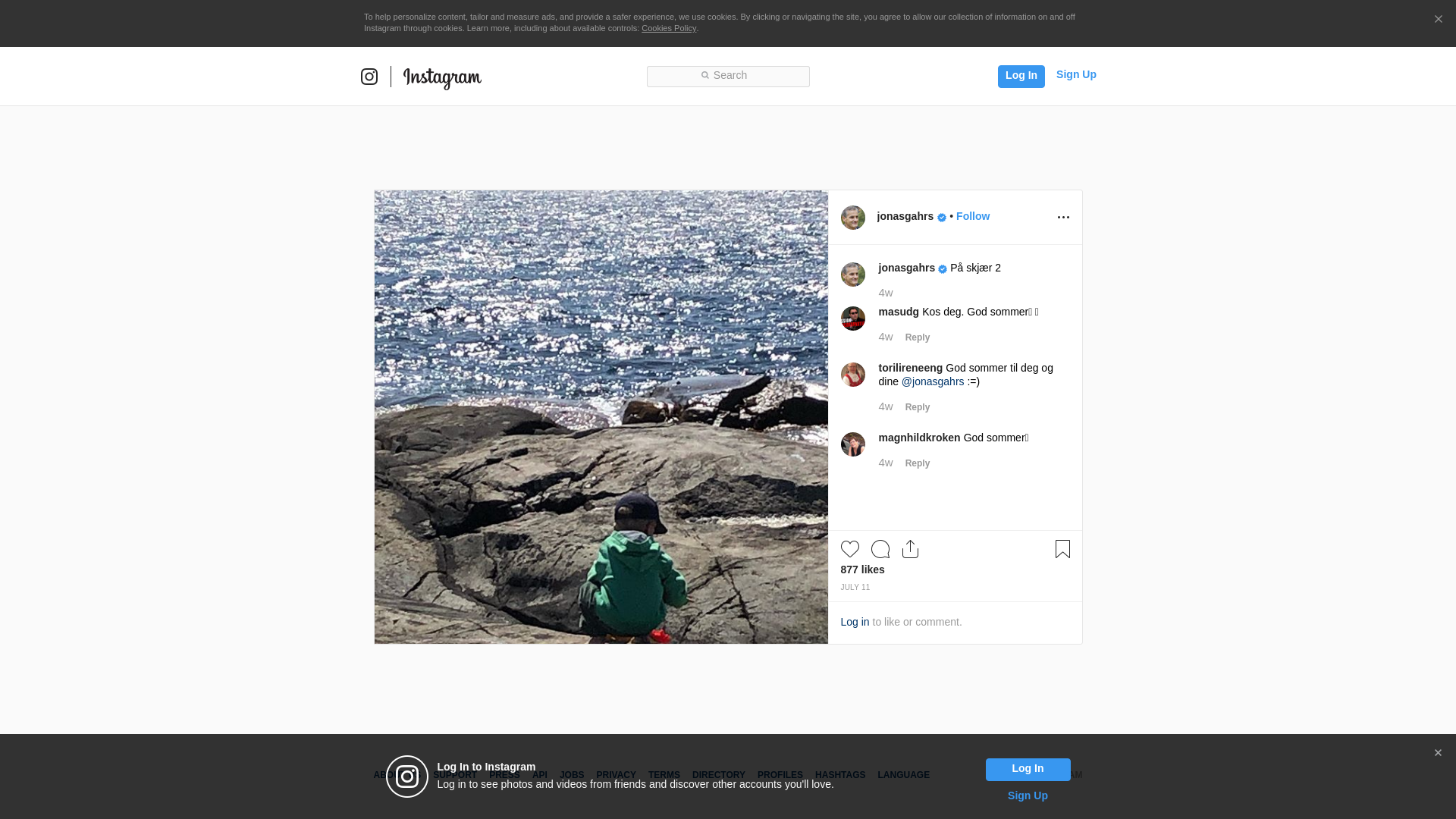This screenshot has height=819, width=1456.
Task: Click the heart like icon
Action: point(849,549)
